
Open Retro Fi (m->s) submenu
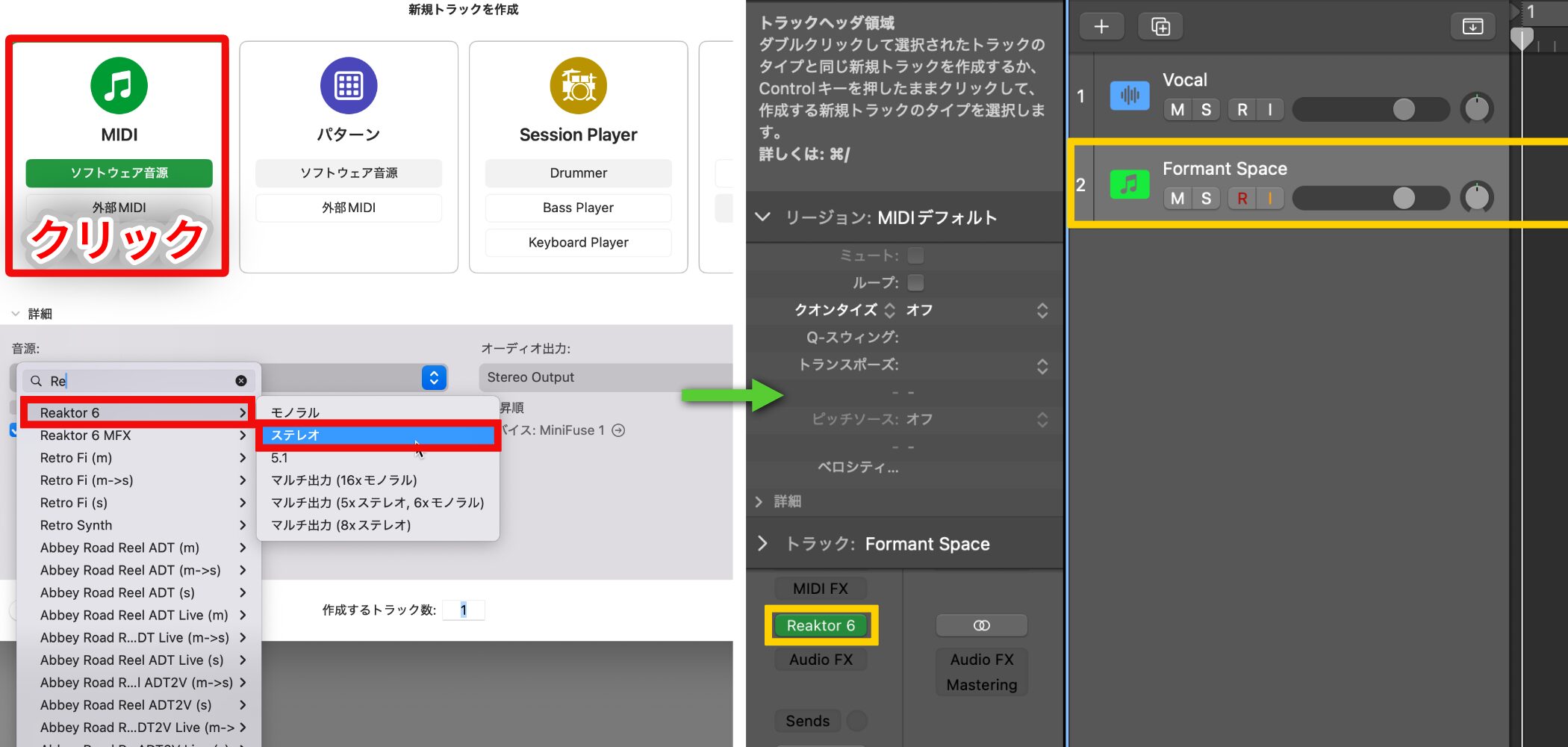(x=139, y=480)
